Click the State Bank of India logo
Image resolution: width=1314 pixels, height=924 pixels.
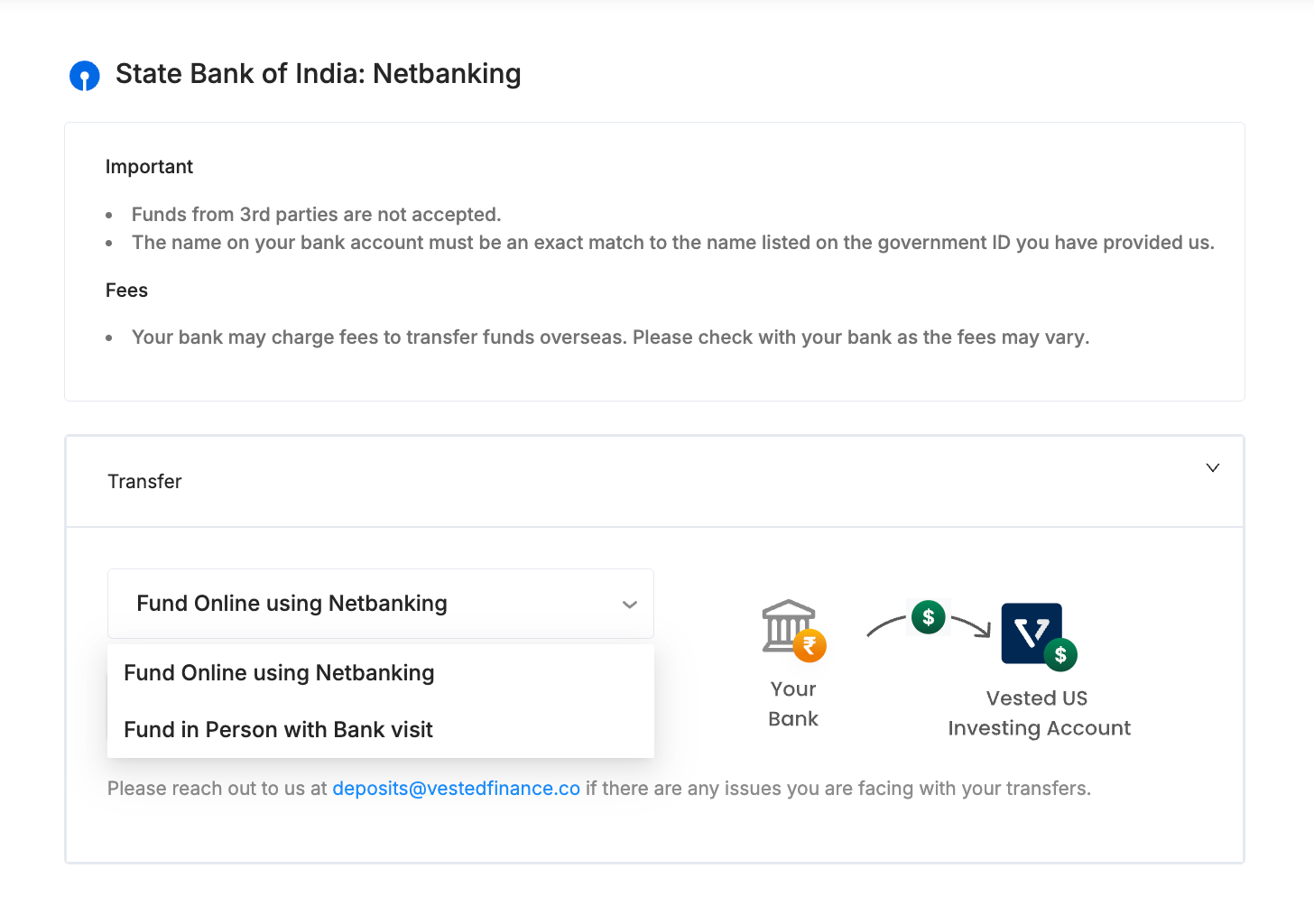tap(85, 76)
